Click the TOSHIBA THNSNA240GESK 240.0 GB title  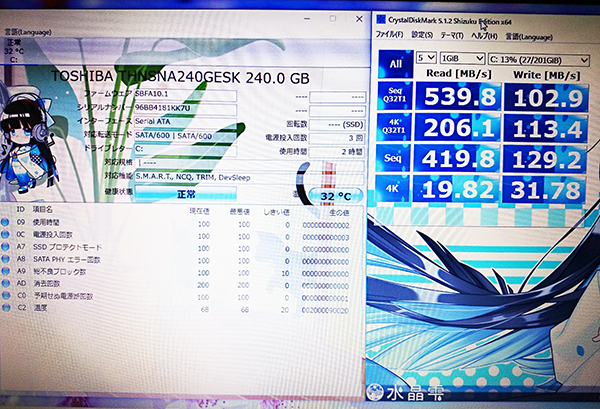(x=180, y=77)
